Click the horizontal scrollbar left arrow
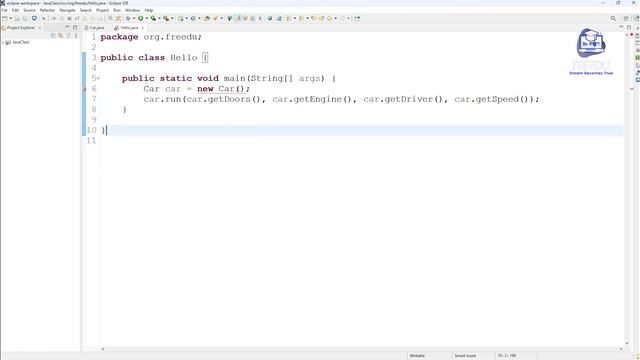This screenshot has width=640, height=360. [102, 349]
